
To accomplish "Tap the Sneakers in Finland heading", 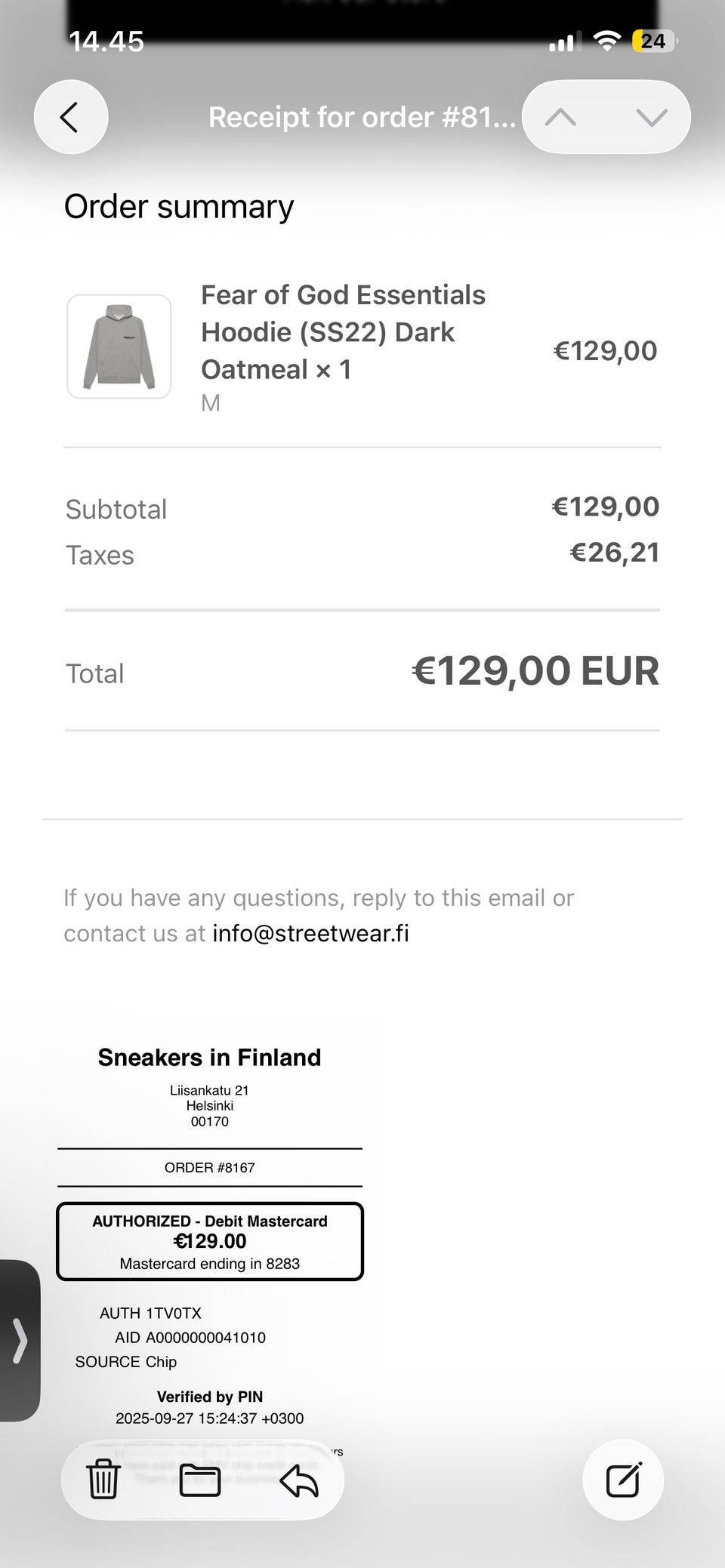I will click(x=209, y=1057).
